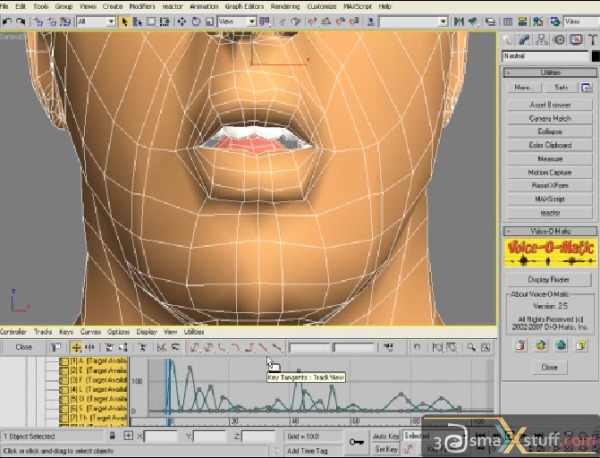Toggle the Set Key mode button

pos(386,449)
